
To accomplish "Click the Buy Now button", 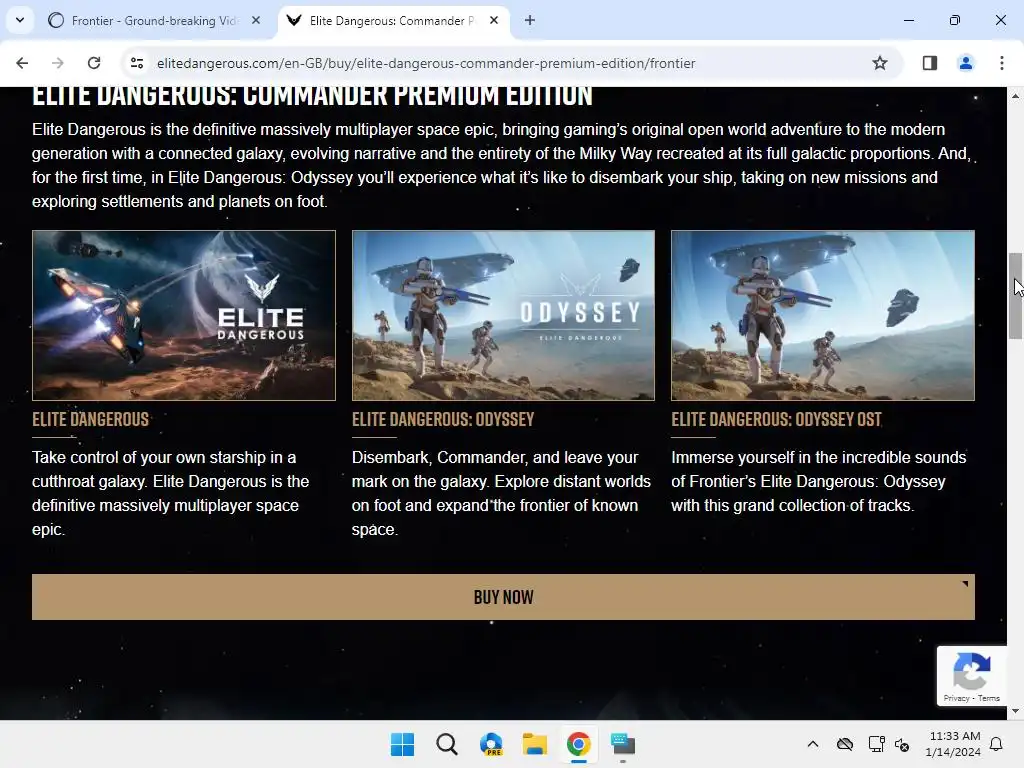I will point(503,597).
